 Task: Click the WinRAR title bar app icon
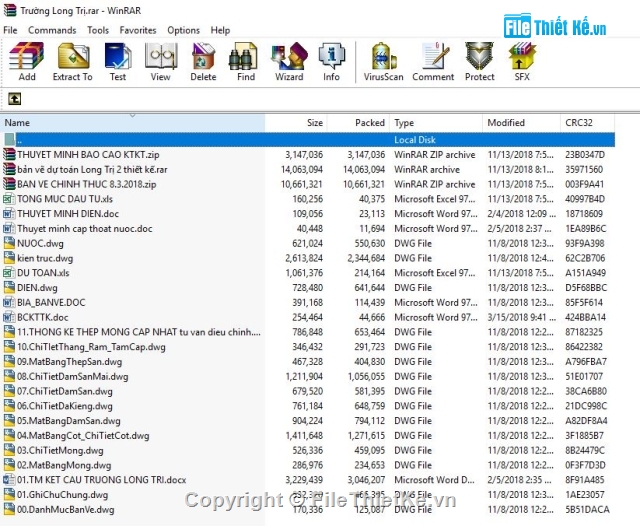coord(10,10)
